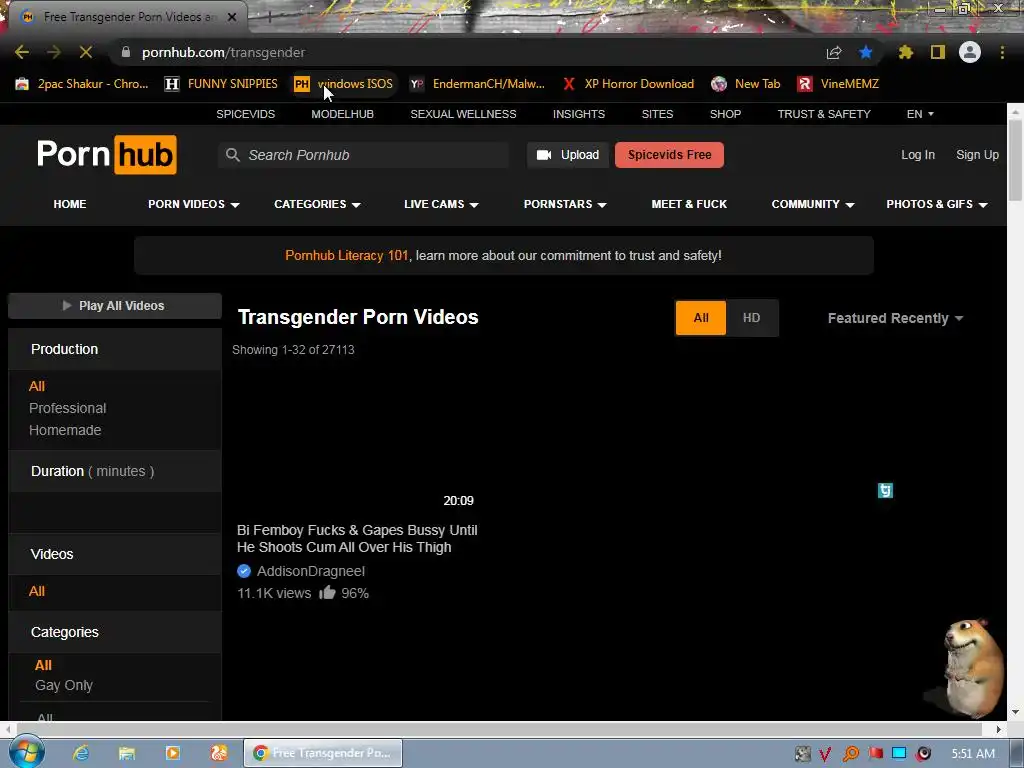Viewport: 1024px width, 768px height.
Task: Open the New Tab bookmark
Action: 746,84
